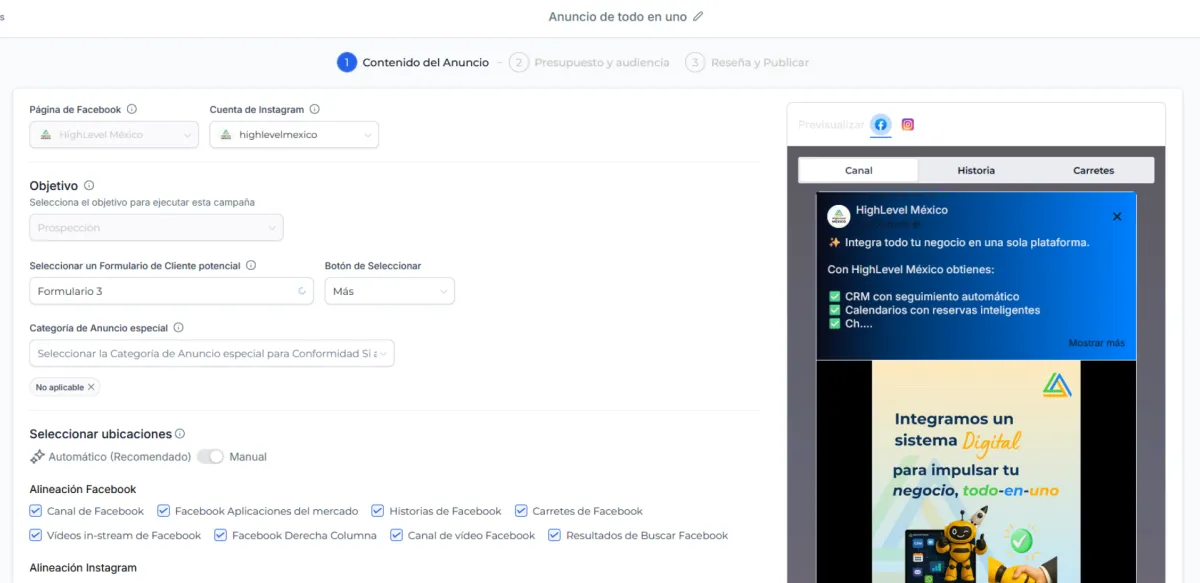Screen dimensions: 1200x583
Task: Click the ad creative image in the preview
Action: [x=976, y=471]
